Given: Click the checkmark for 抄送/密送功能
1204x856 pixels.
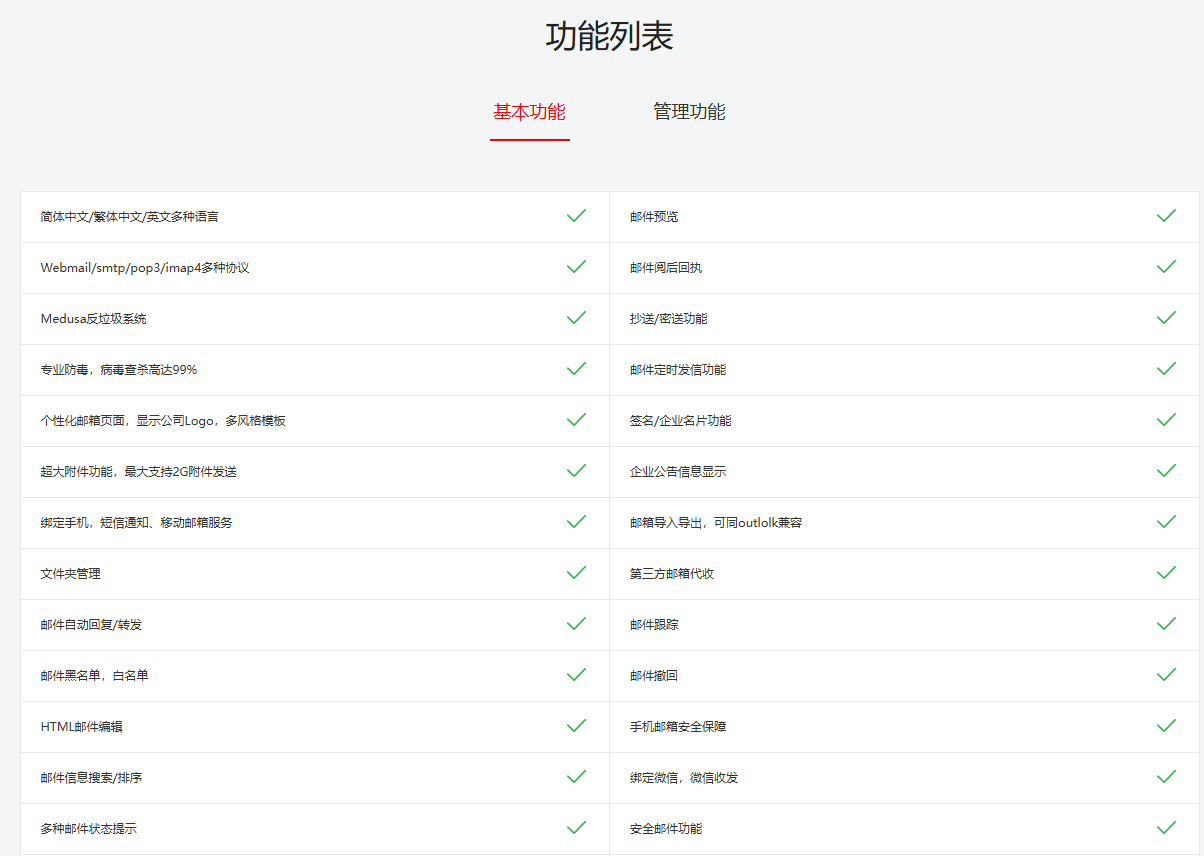Looking at the screenshot, I should tap(1166, 318).
